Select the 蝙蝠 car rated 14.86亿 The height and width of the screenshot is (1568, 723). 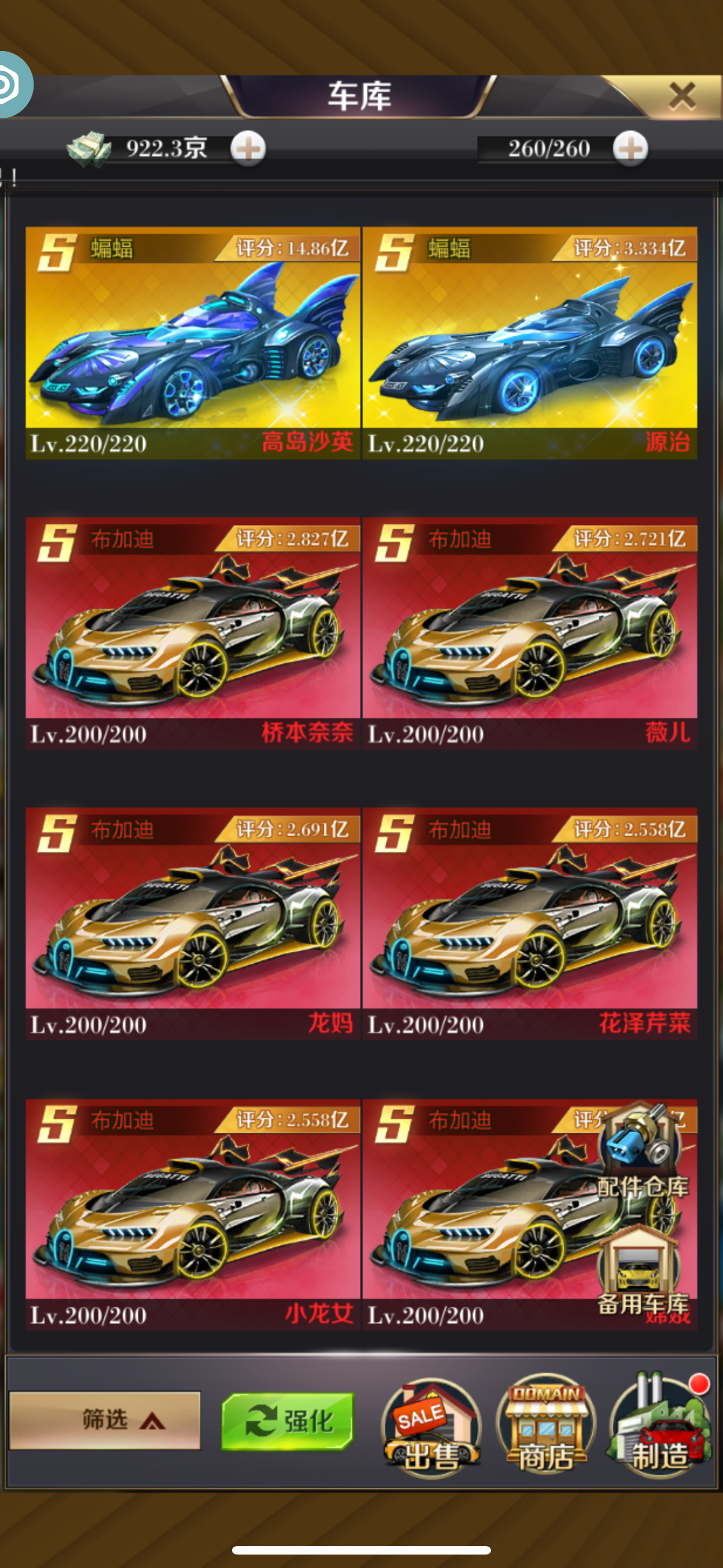click(193, 343)
